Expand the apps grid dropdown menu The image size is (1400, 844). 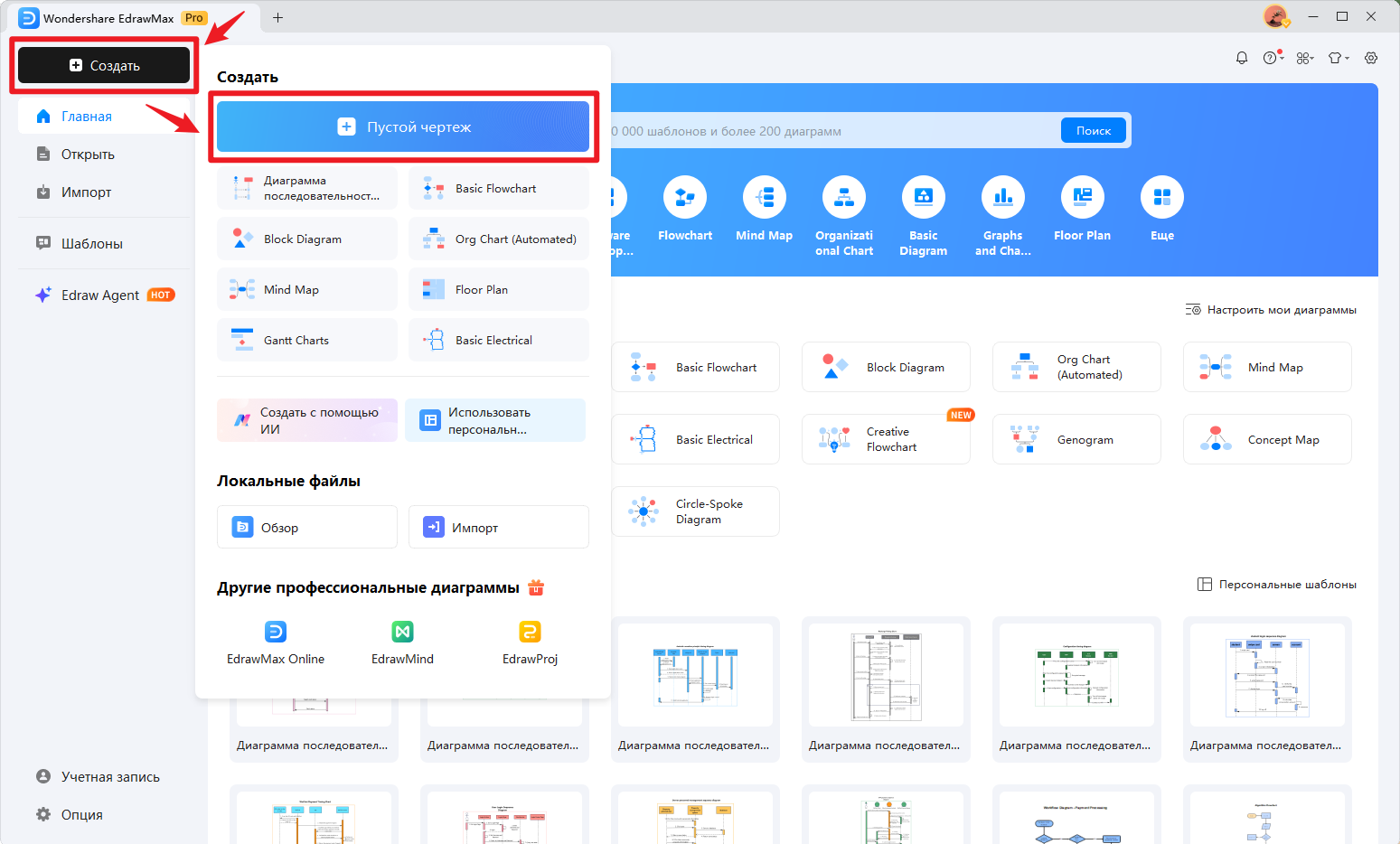coord(1305,58)
